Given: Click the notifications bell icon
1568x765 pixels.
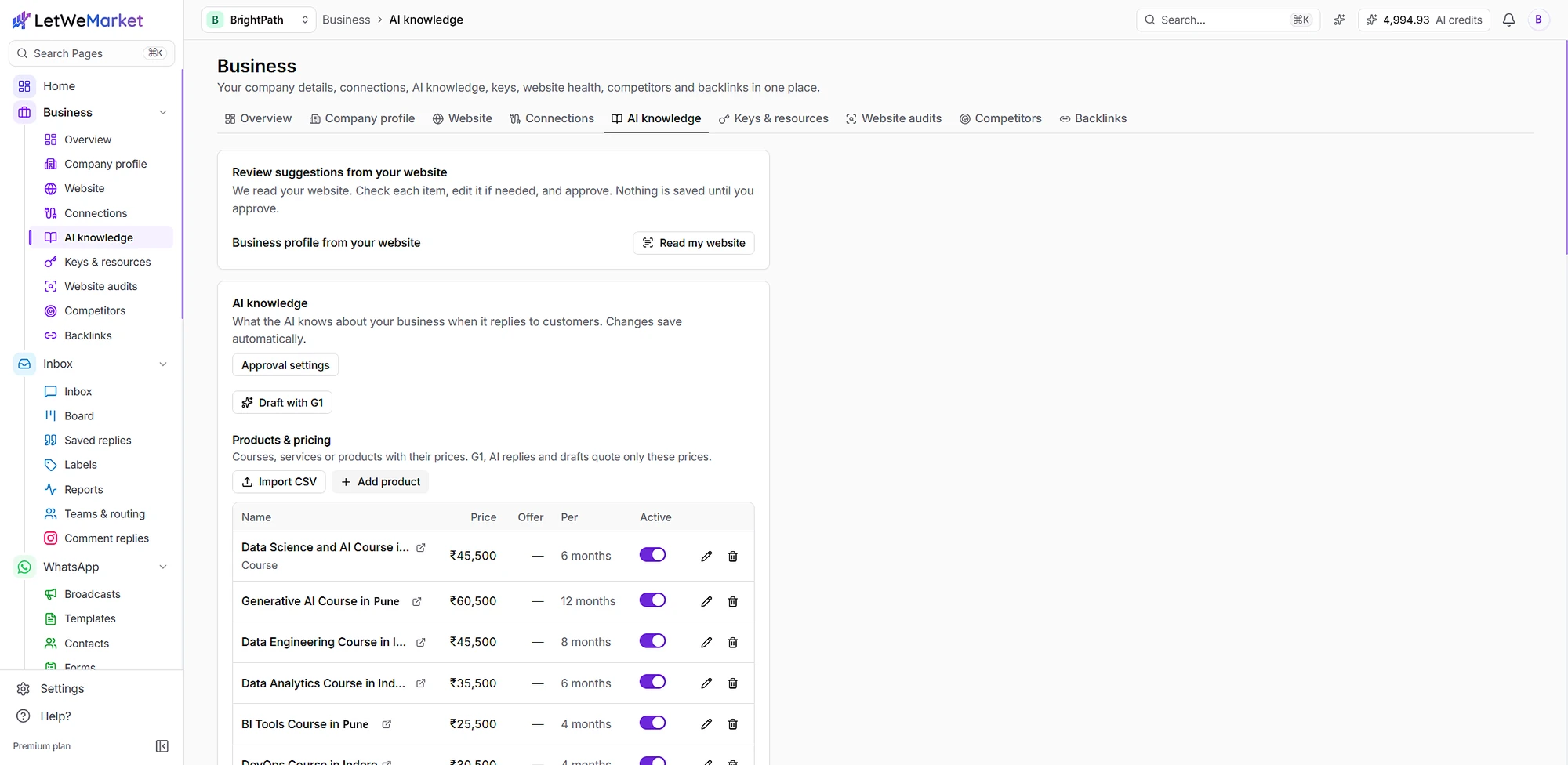Looking at the screenshot, I should click(1508, 20).
